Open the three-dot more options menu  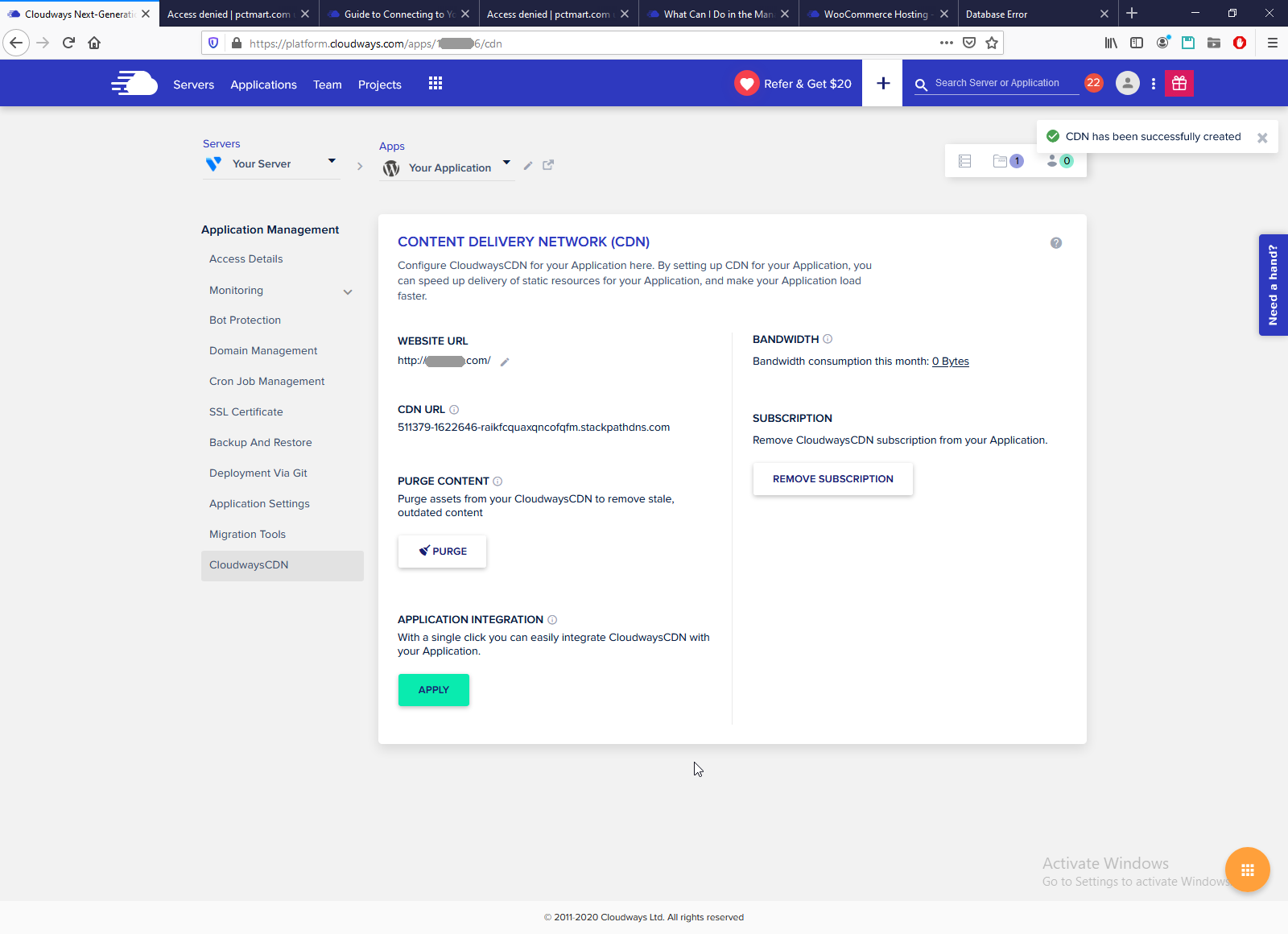(x=1154, y=83)
